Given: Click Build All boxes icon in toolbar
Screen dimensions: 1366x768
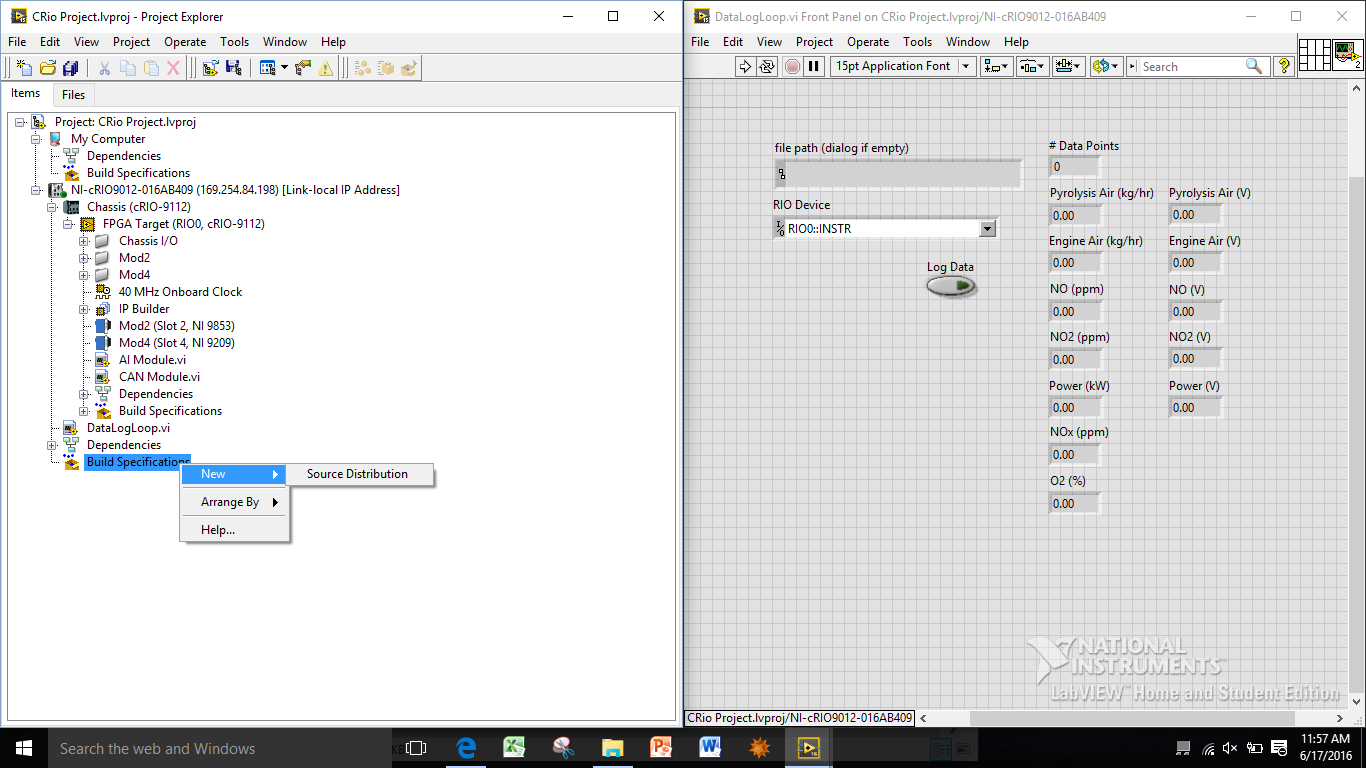Looking at the screenshot, I should pyautogui.click(x=362, y=67).
